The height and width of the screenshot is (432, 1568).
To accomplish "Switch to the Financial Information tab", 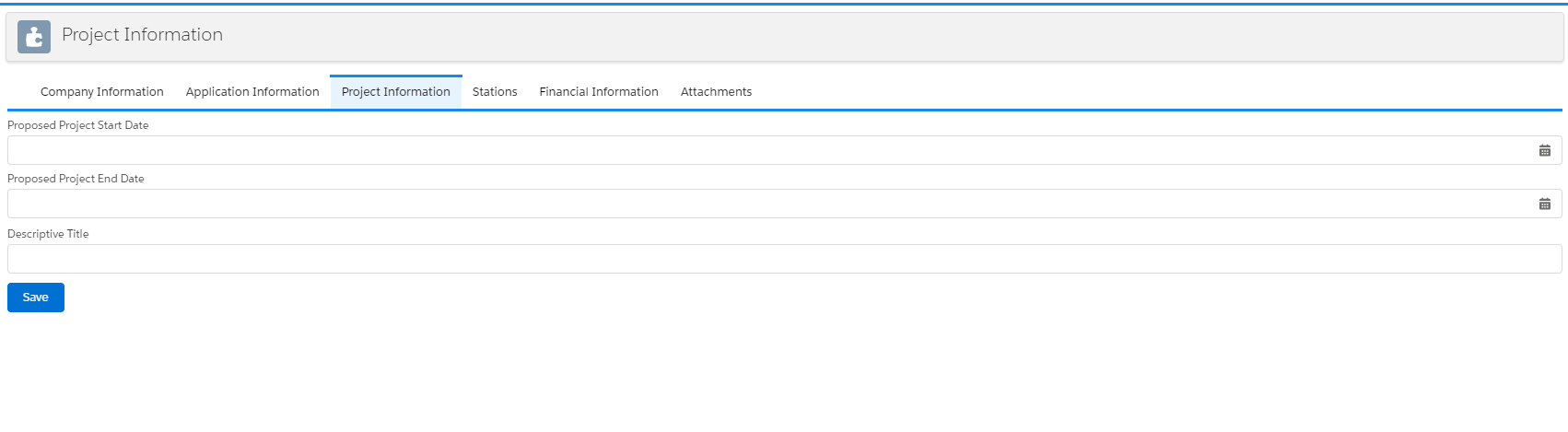I will pyautogui.click(x=599, y=92).
